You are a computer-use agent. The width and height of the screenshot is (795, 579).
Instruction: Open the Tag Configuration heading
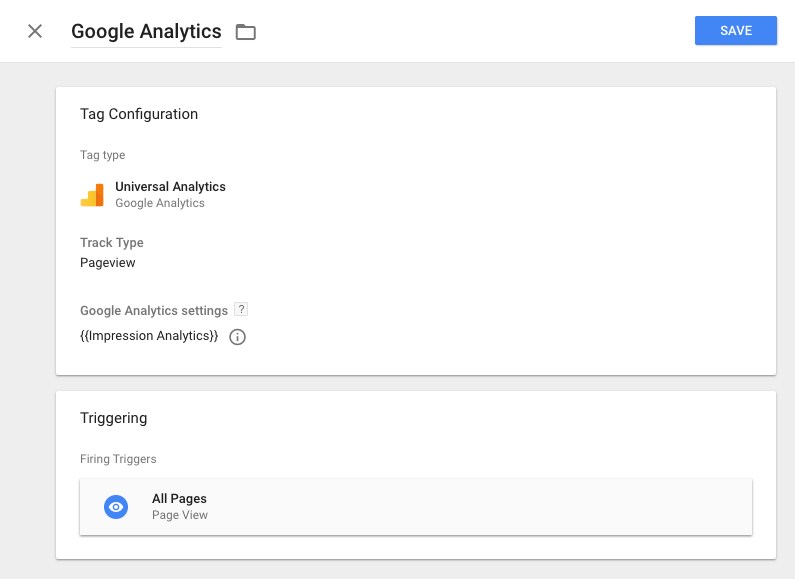[139, 114]
